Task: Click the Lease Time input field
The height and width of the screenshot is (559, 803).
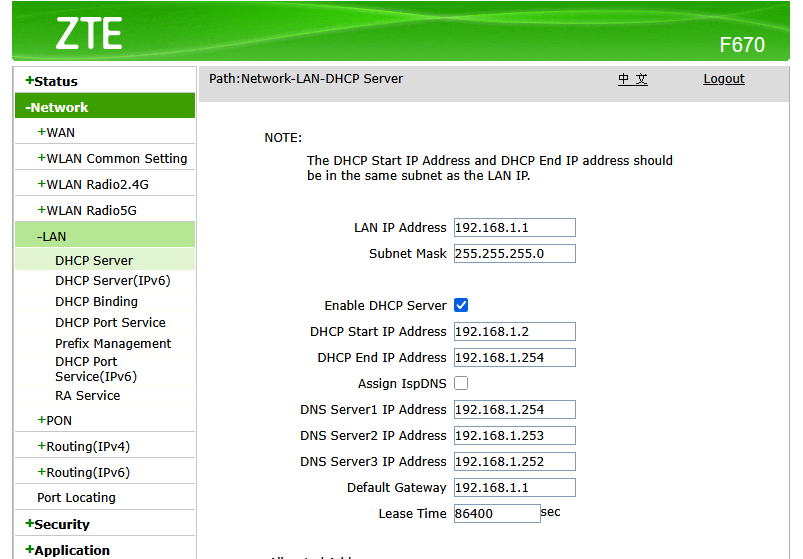Action: coord(496,513)
